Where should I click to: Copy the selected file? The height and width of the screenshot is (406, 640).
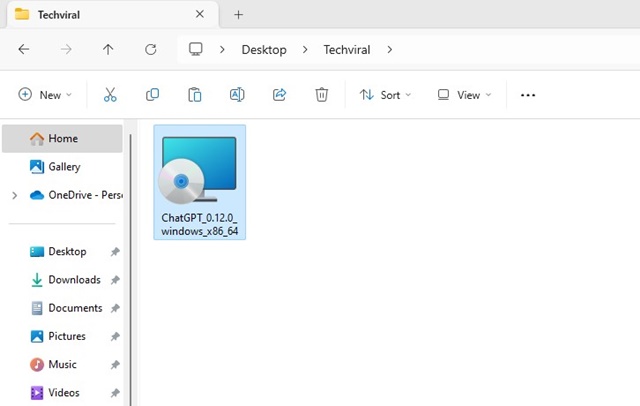pos(152,95)
